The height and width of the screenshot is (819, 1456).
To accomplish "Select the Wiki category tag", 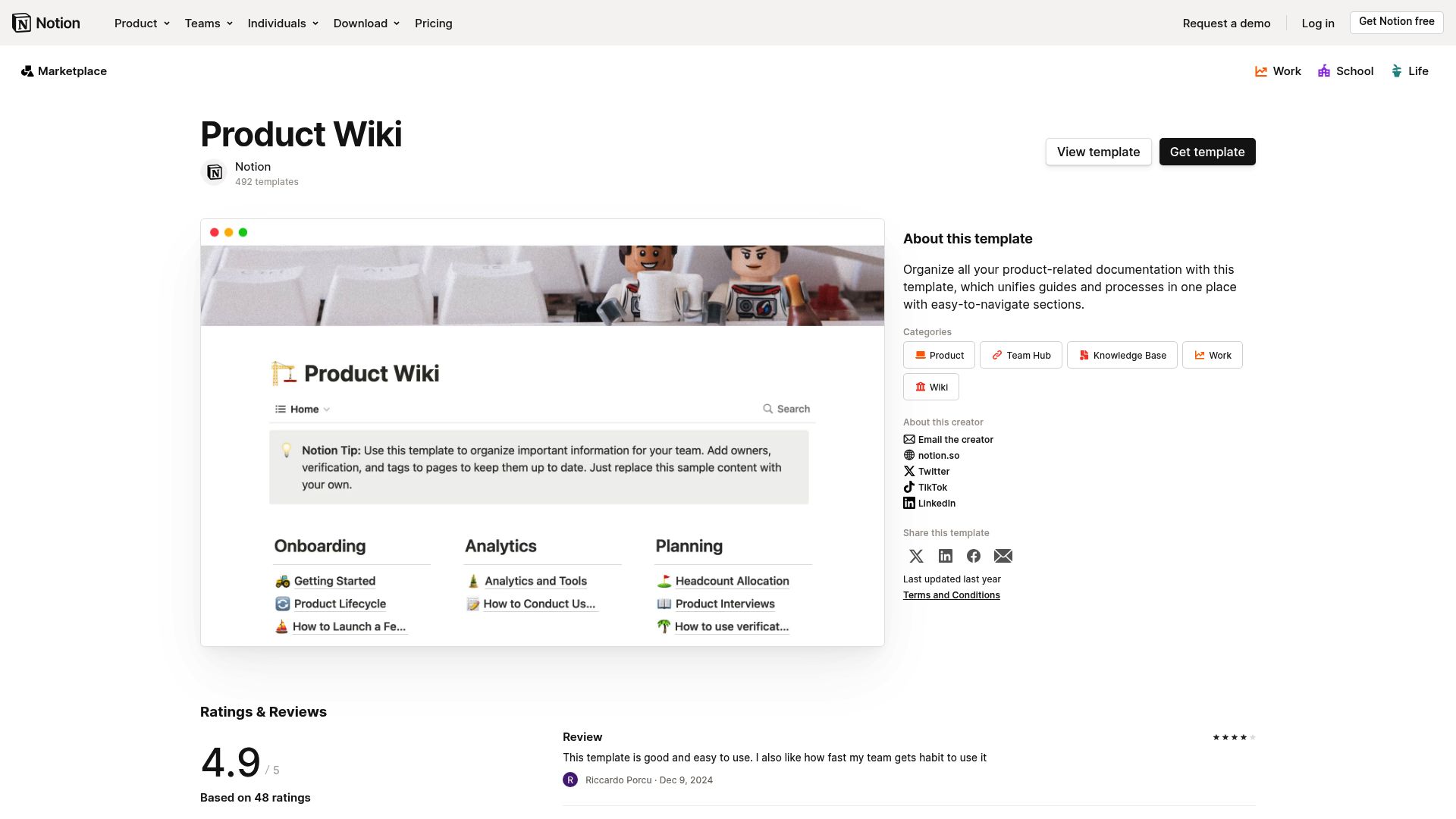I will tap(931, 388).
